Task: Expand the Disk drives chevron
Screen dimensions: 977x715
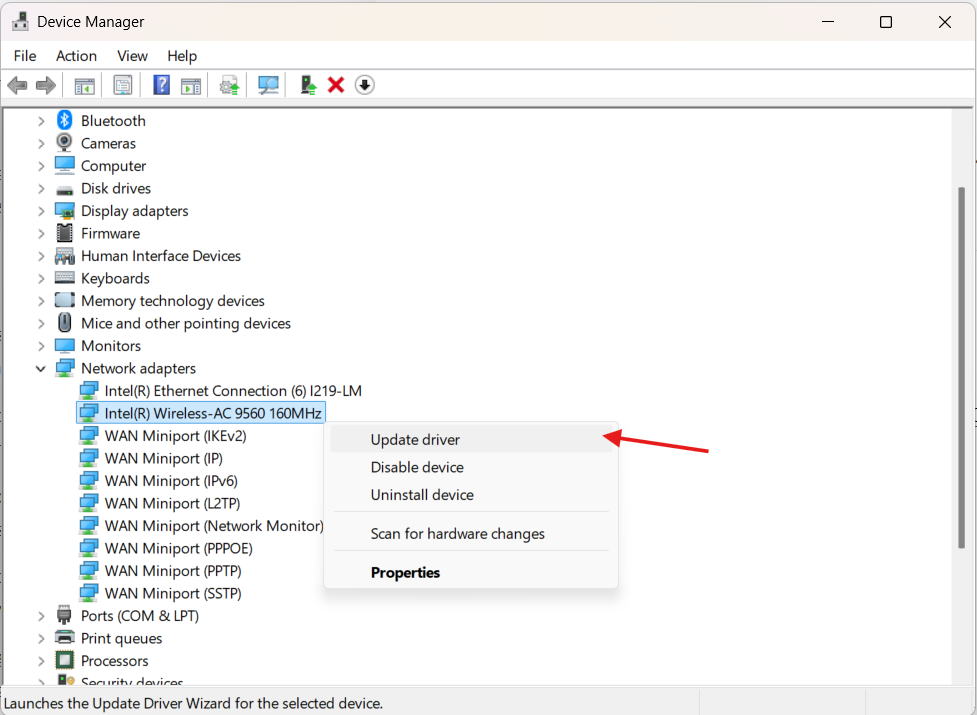Action: click(x=41, y=188)
